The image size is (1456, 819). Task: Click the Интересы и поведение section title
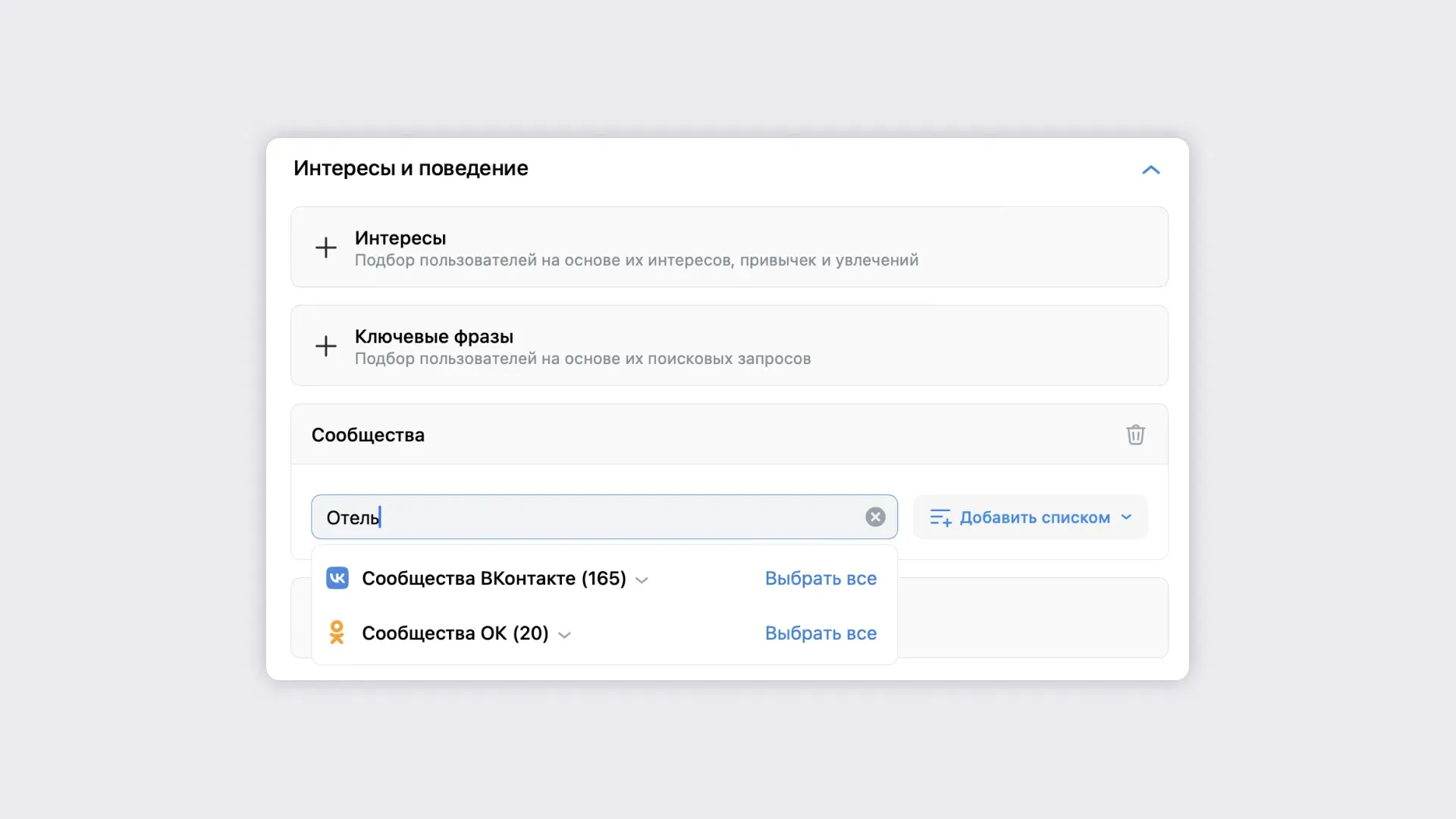[410, 168]
